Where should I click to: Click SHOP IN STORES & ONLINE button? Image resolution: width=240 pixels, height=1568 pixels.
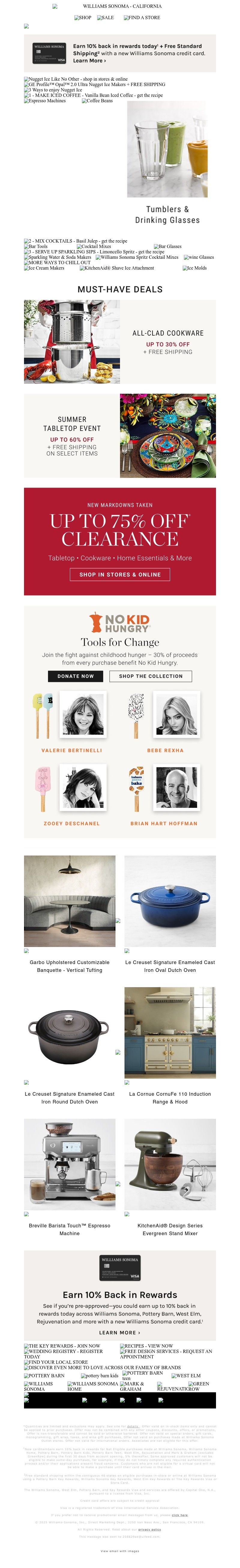[x=120, y=574]
